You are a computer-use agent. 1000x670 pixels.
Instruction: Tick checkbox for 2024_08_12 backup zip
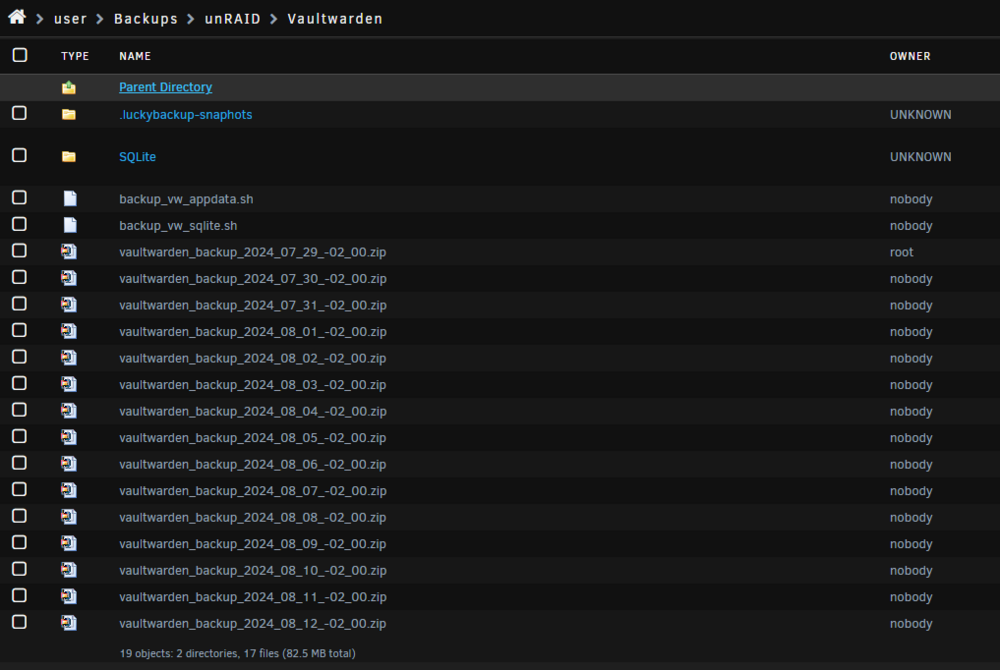pyautogui.click(x=20, y=622)
